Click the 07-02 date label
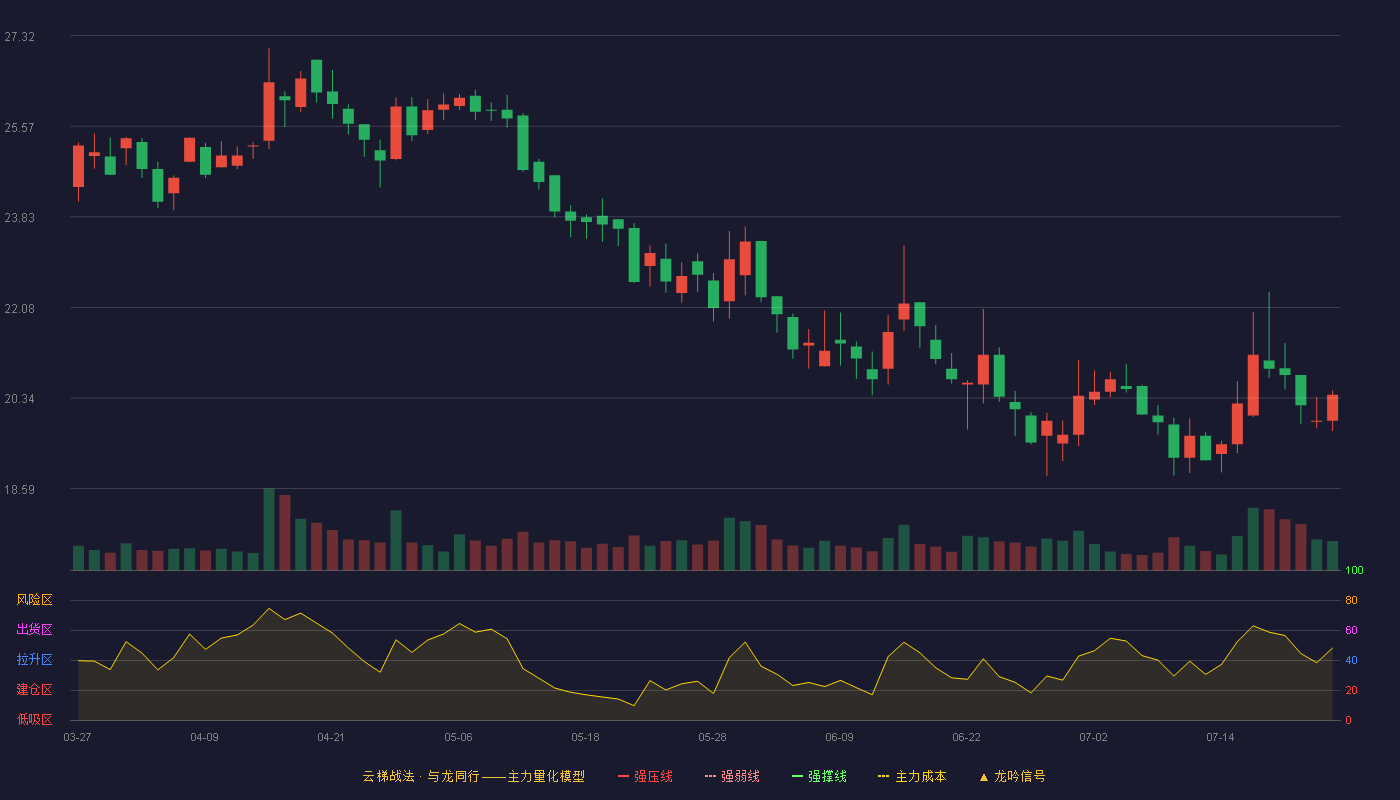 1093,737
